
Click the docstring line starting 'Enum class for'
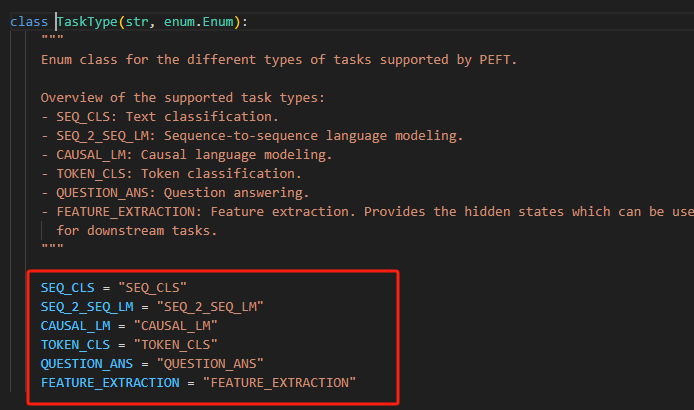[290, 59]
